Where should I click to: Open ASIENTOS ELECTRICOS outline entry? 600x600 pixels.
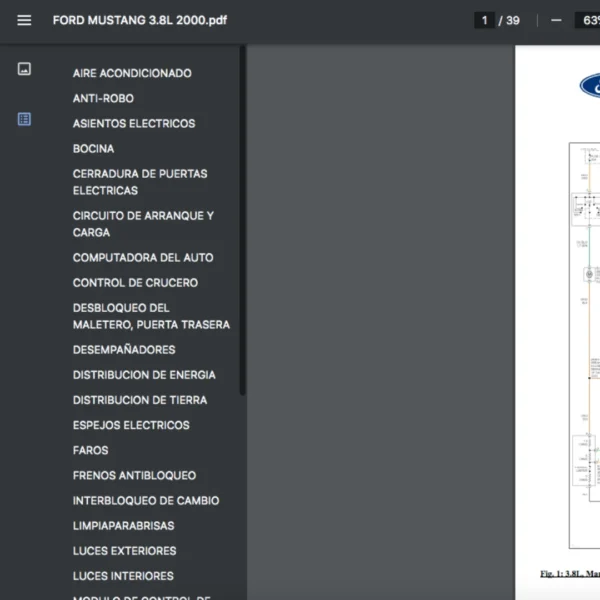(x=134, y=123)
